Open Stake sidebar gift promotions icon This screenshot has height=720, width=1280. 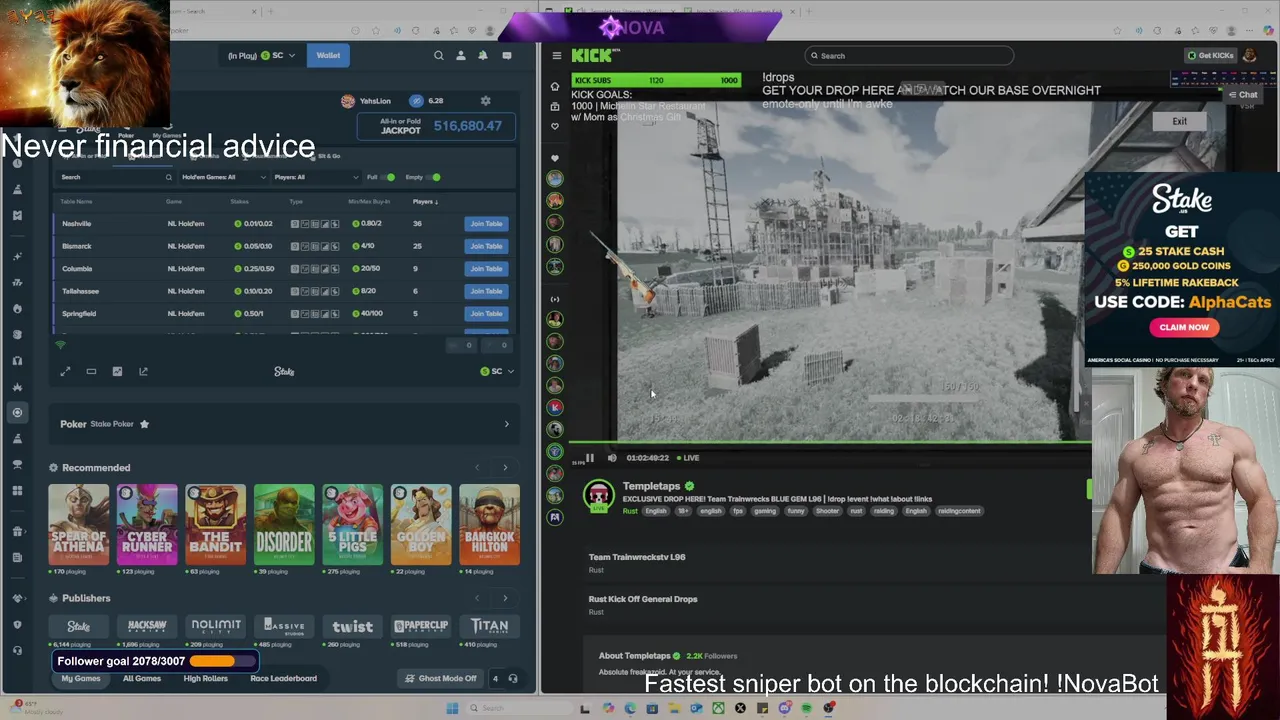point(17,531)
